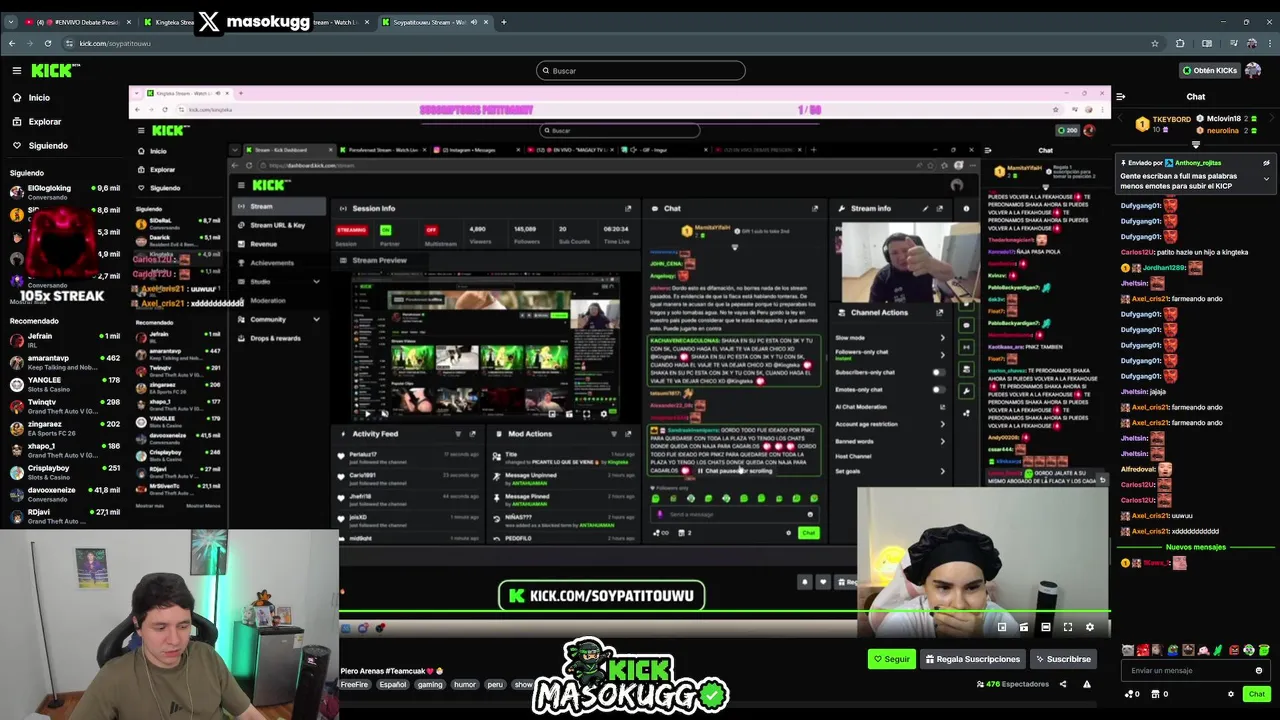The height and width of the screenshot is (720, 1280).
Task: Open recommended channel Twinqtv
Action: [x=65, y=406]
